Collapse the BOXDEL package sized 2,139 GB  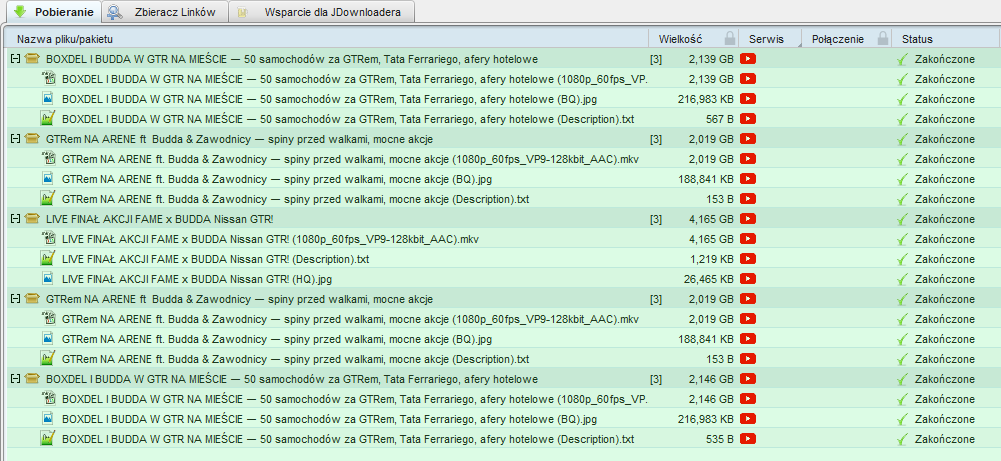pos(14,59)
